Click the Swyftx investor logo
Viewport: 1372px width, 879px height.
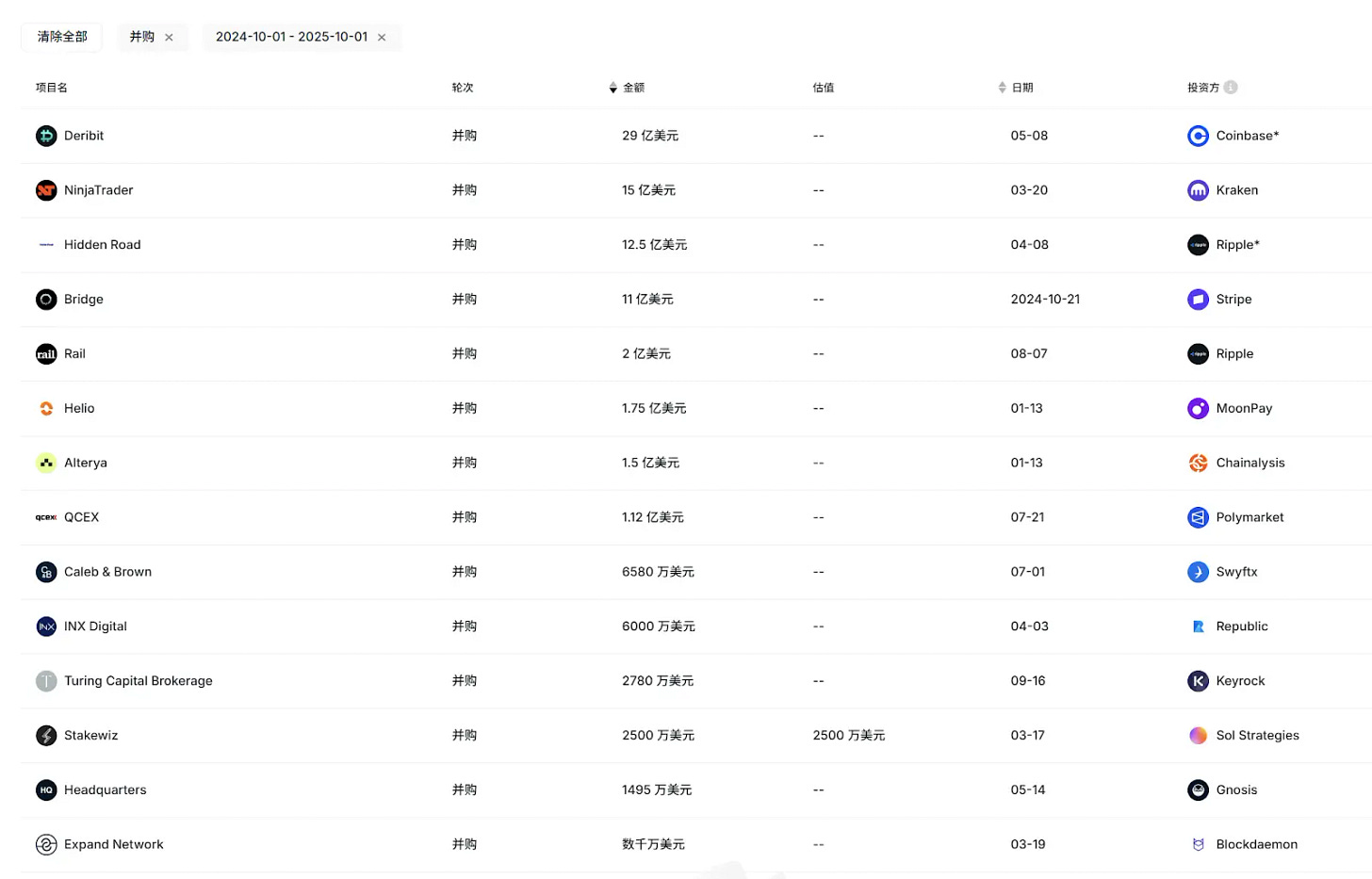point(1198,572)
